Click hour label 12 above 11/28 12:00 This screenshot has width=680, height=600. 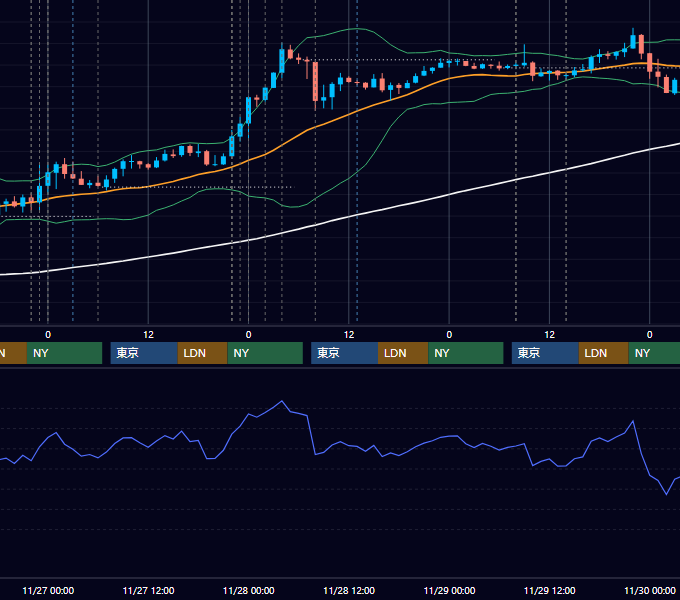pos(349,335)
